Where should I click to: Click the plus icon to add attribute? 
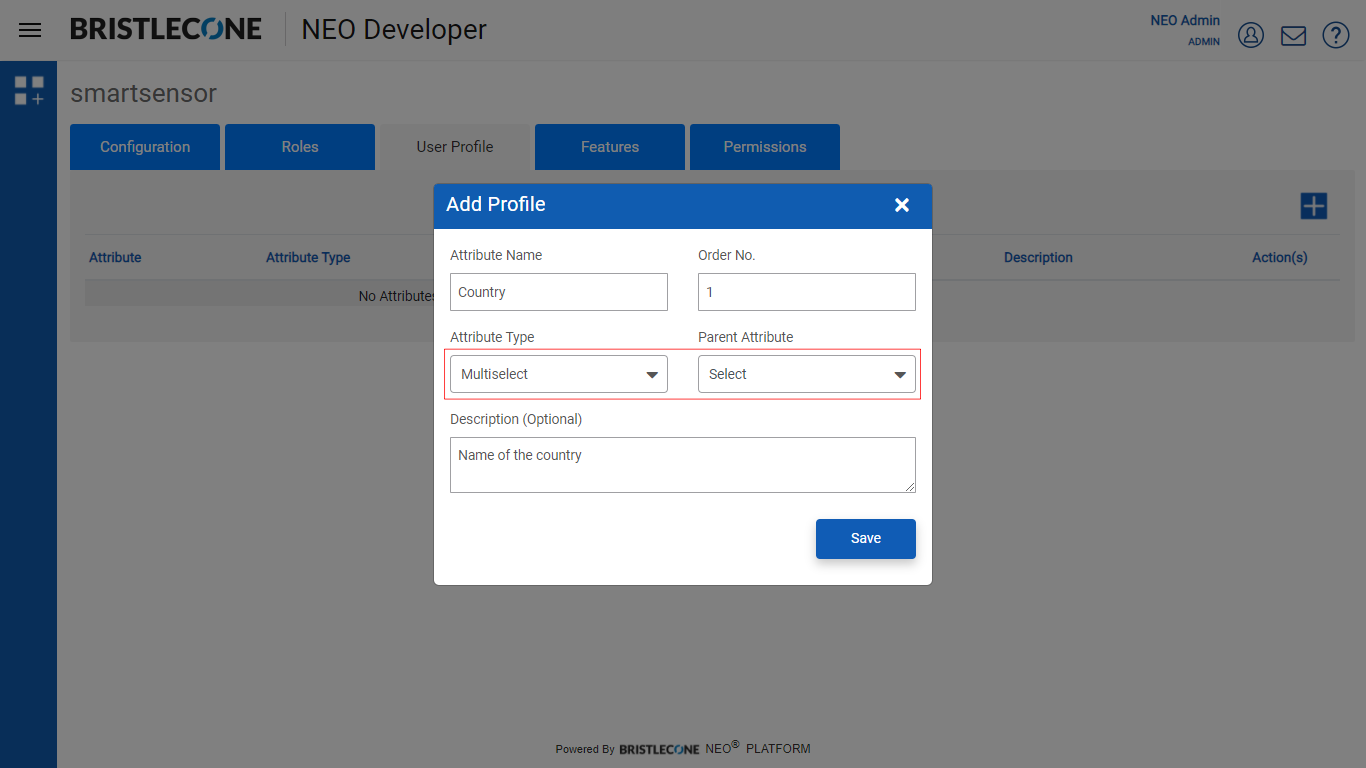(x=1313, y=206)
